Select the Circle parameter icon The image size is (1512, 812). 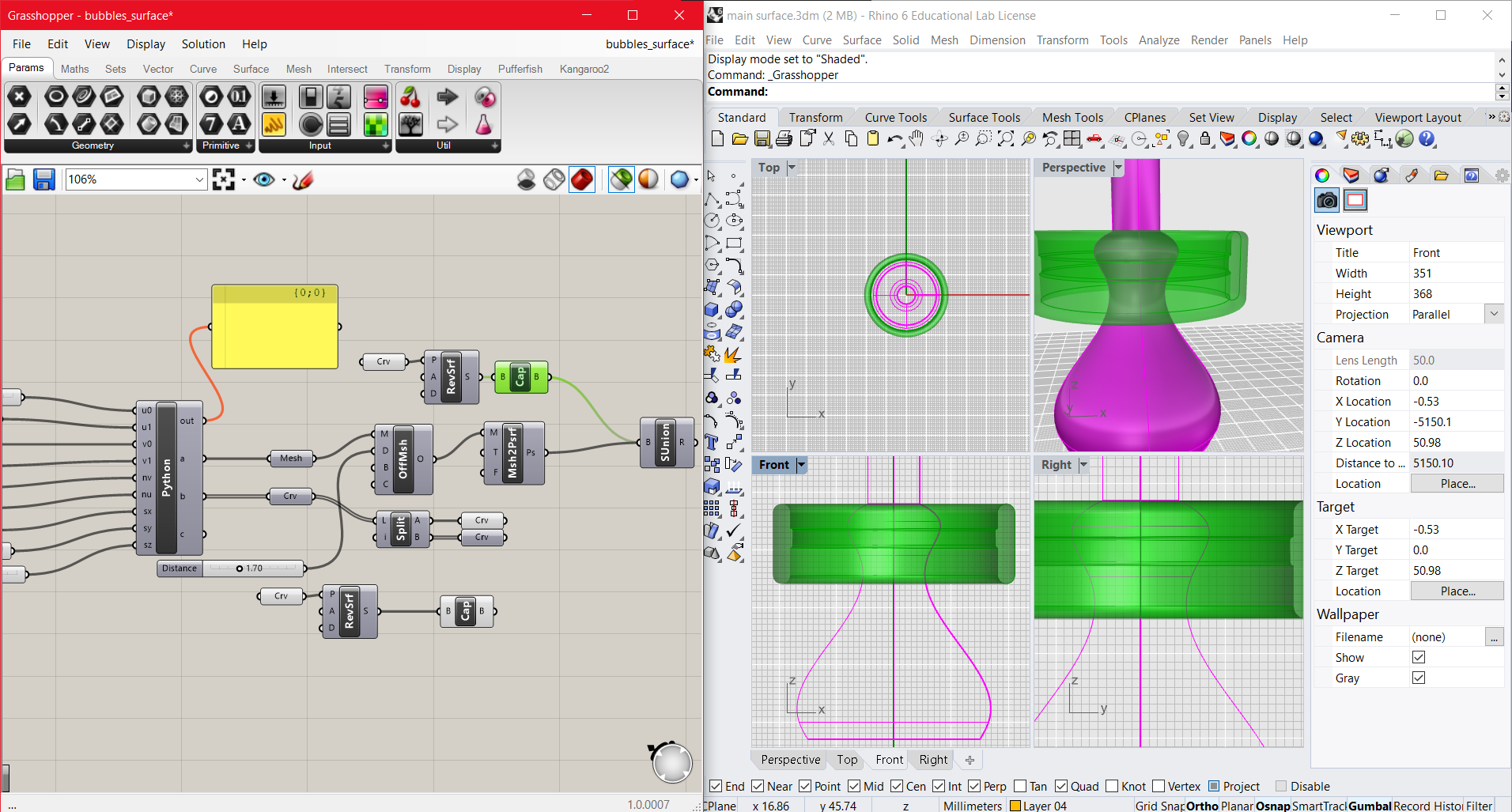55,96
